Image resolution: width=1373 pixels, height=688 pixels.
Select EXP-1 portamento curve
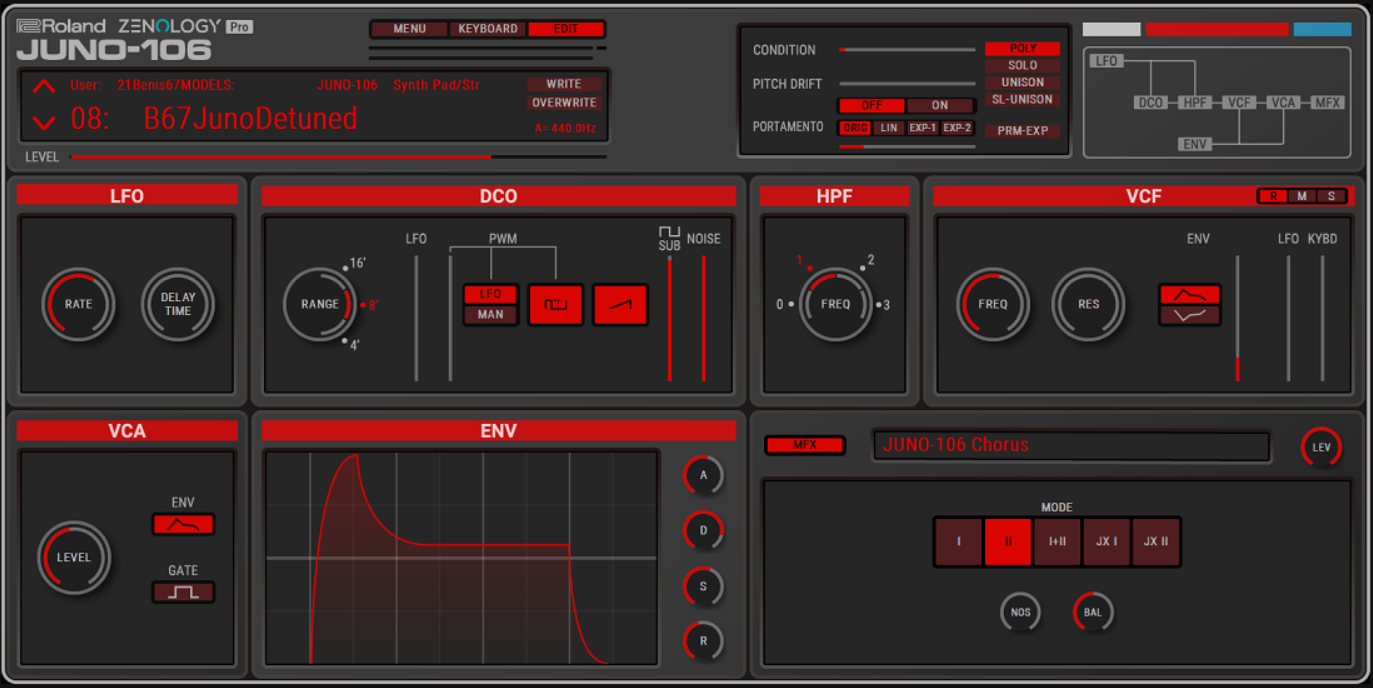pos(923,128)
